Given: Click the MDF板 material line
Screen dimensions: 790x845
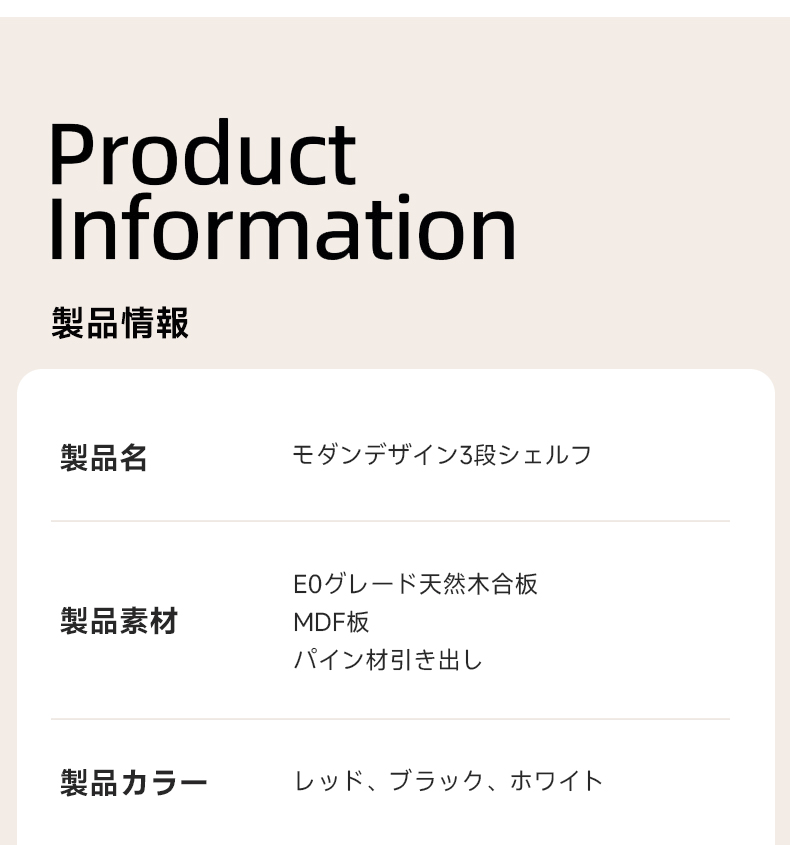Looking at the screenshot, I should [x=331, y=622].
